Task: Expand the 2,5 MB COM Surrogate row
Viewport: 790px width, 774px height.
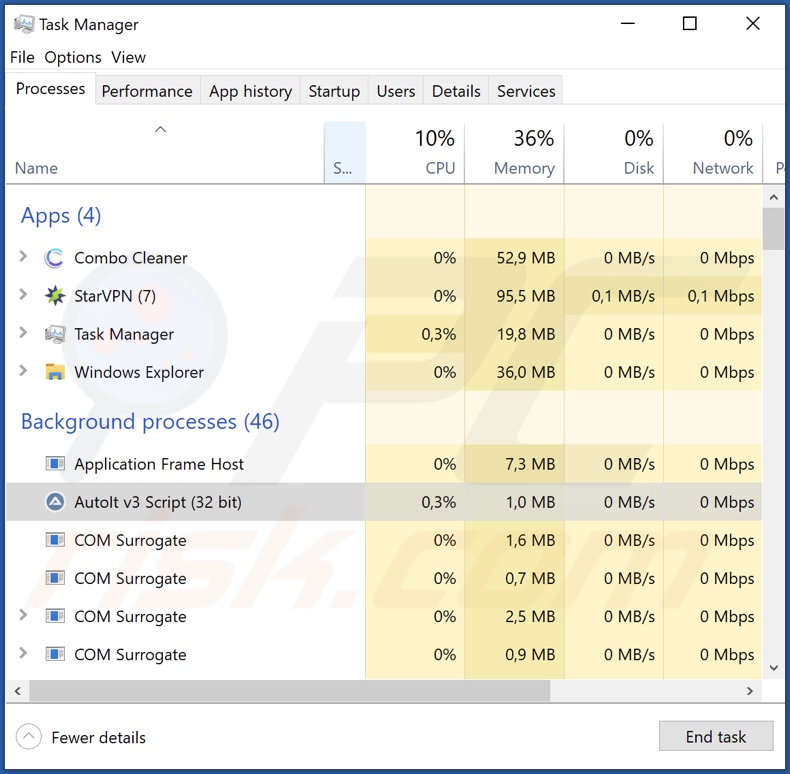Action: (x=23, y=615)
